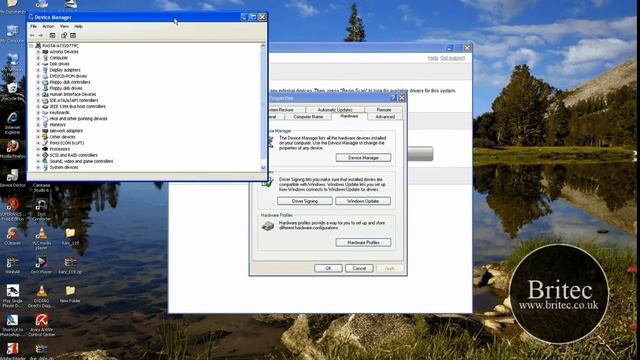Click the Display adapters device icon
This screenshot has height=360, width=640.
(x=45, y=70)
